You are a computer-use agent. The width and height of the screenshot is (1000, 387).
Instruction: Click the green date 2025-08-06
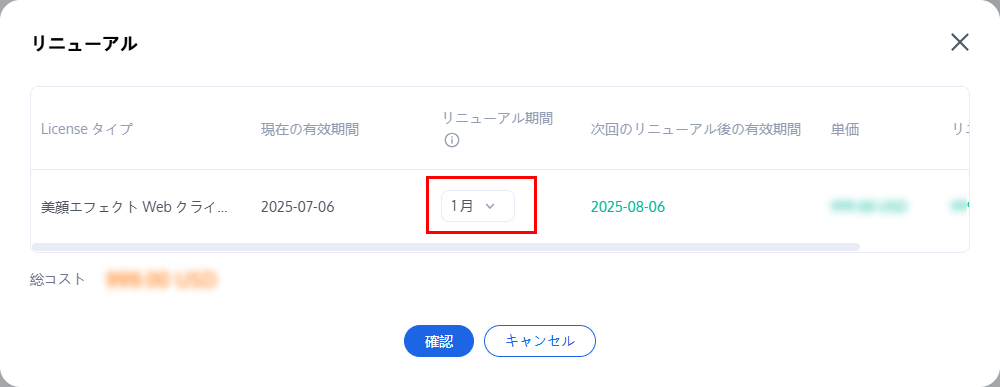pyautogui.click(x=628, y=207)
